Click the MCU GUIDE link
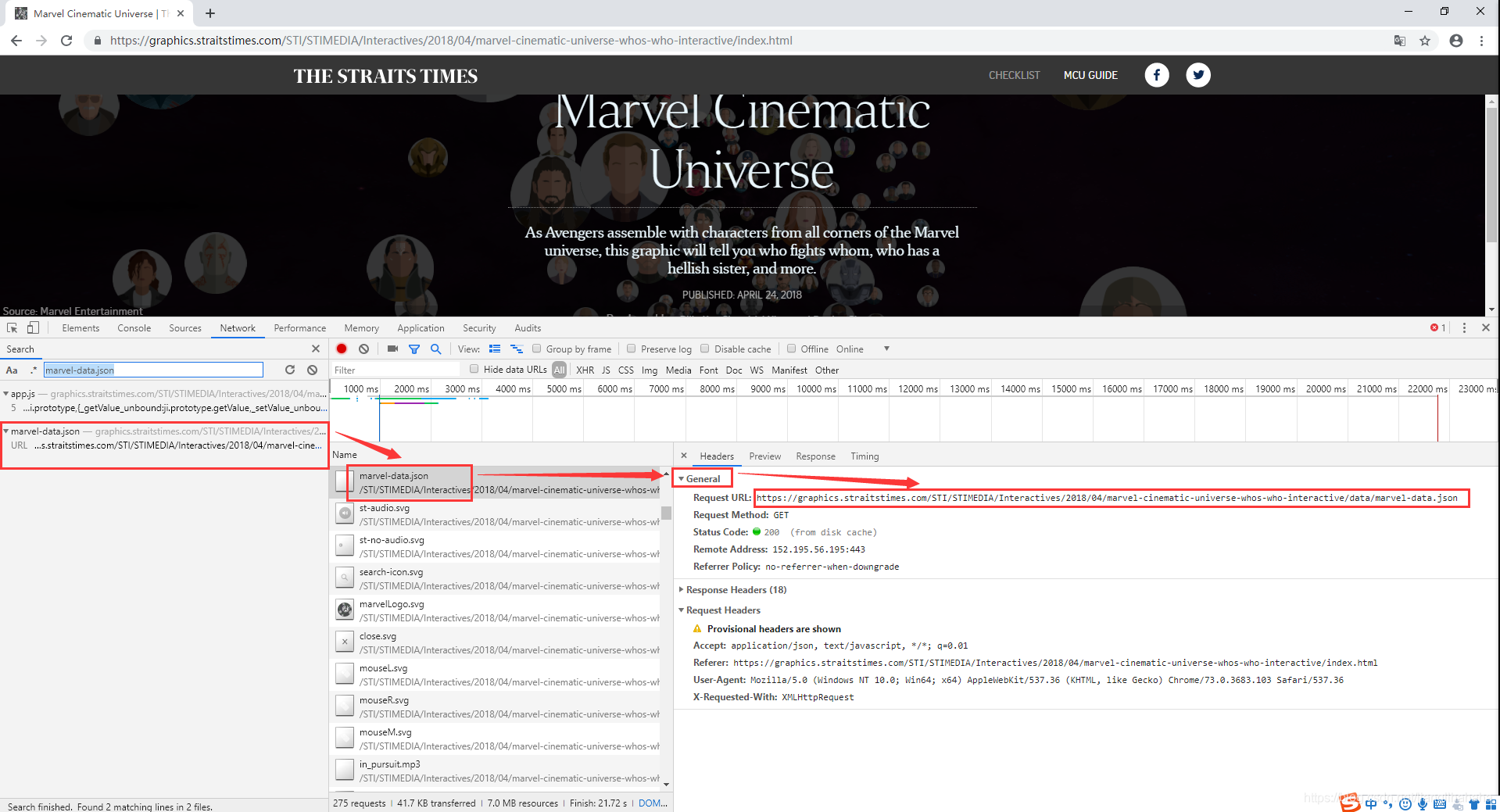 [x=1090, y=75]
